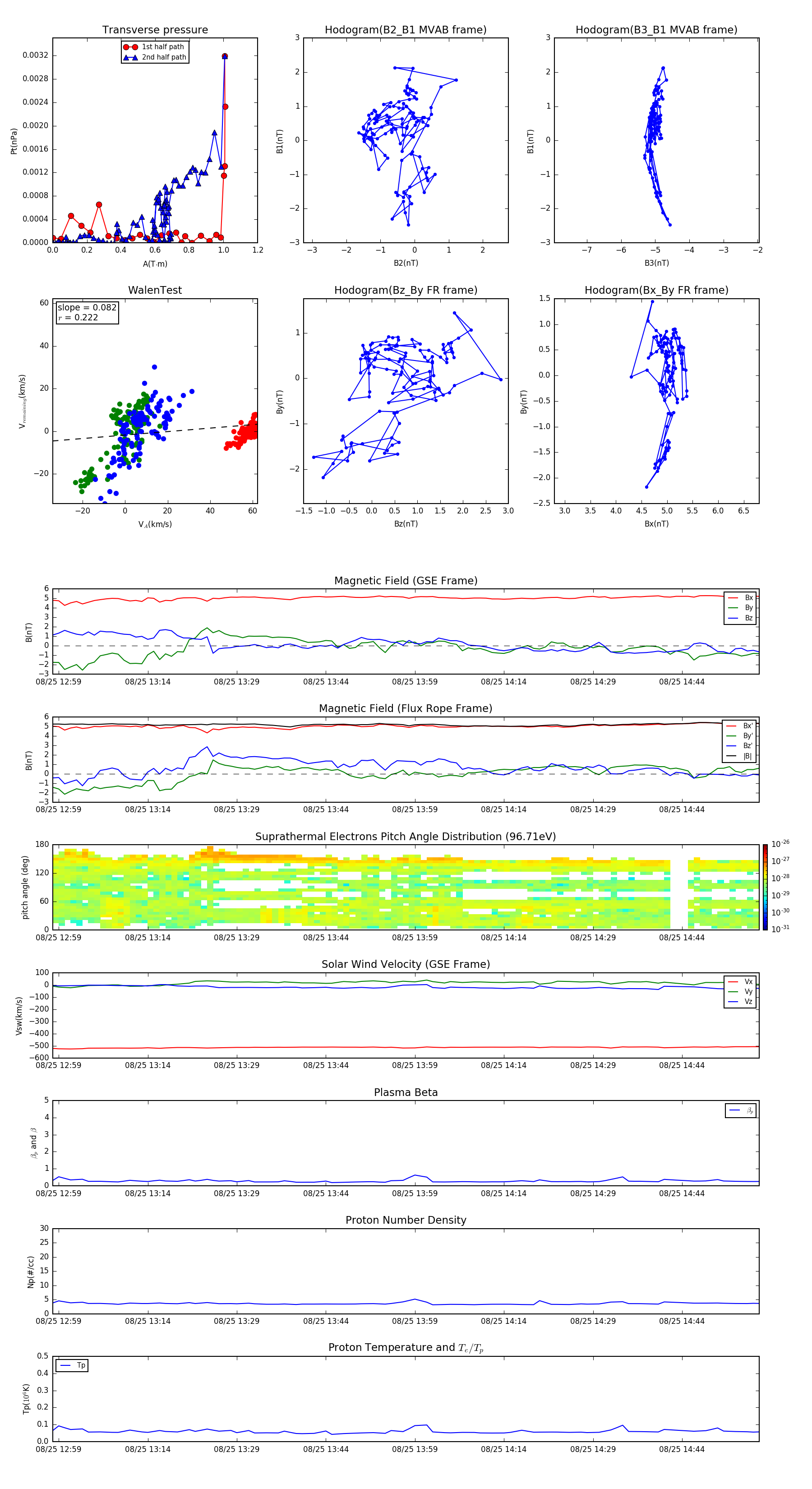Image resolution: width=812 pixels, height=1489 pixels.
Task: Click the "WalenTest" plot title
Action: [155, 290]
